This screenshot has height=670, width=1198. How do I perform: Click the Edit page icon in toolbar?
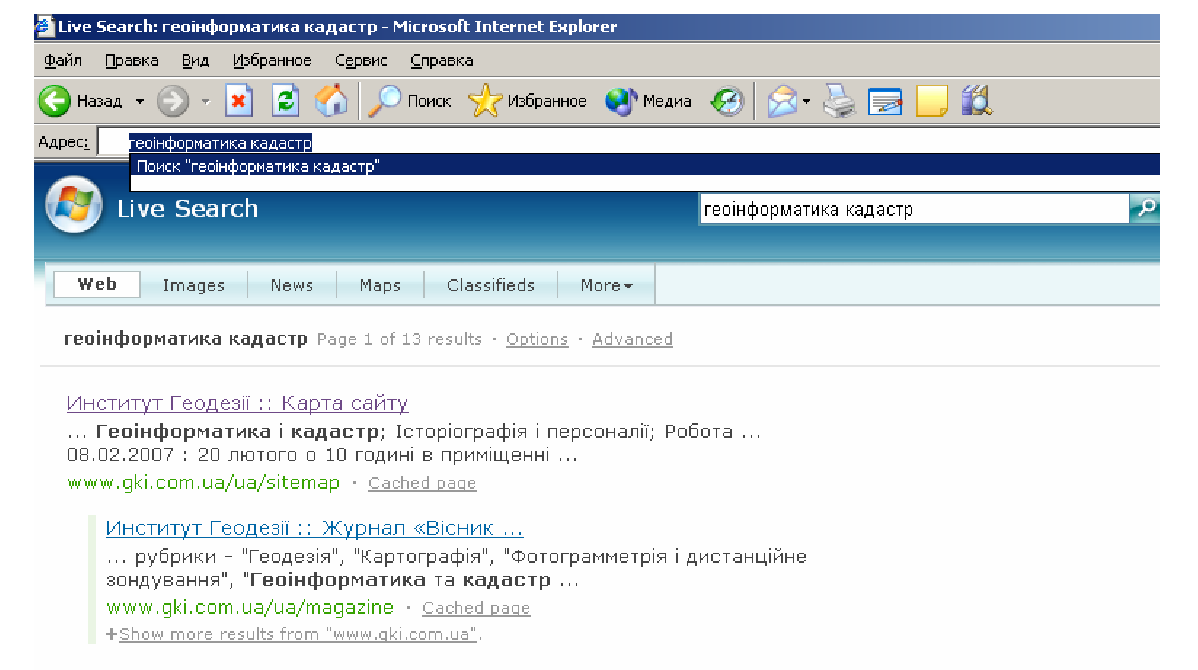885,101
